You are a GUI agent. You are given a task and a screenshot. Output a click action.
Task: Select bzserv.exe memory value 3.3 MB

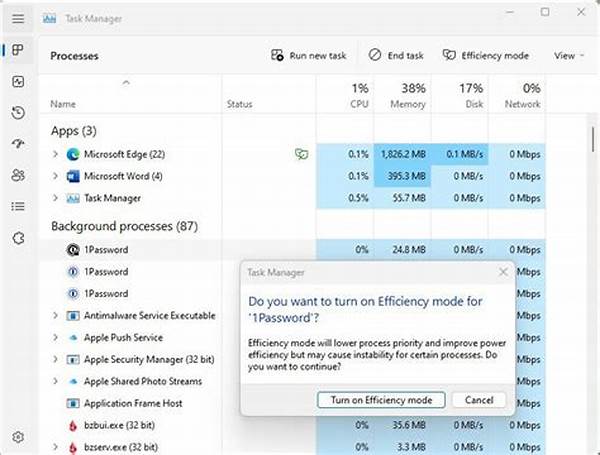click(x=412, y=447)
